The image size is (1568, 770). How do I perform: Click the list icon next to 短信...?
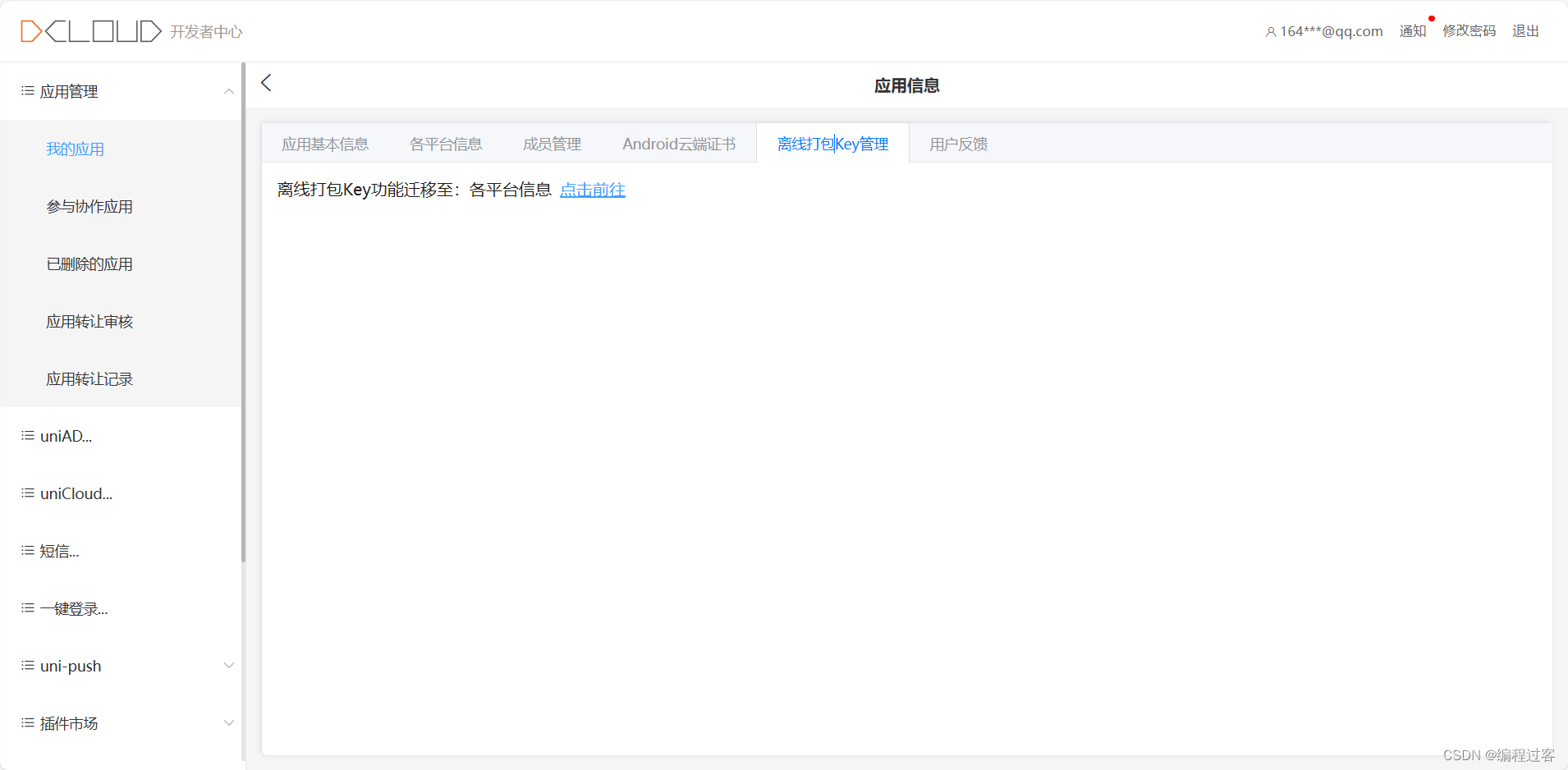tap(28, 551)
